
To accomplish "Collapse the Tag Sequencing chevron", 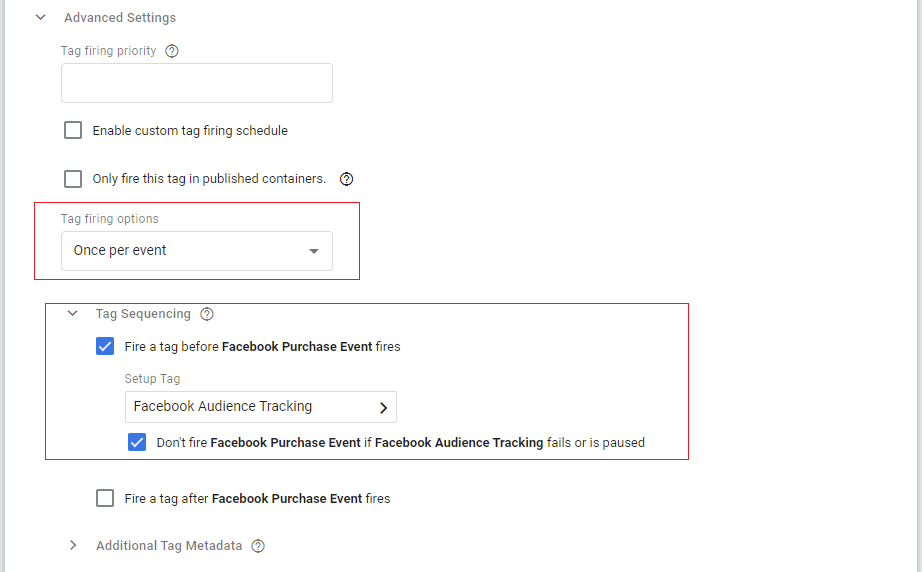I will (72, 314).
